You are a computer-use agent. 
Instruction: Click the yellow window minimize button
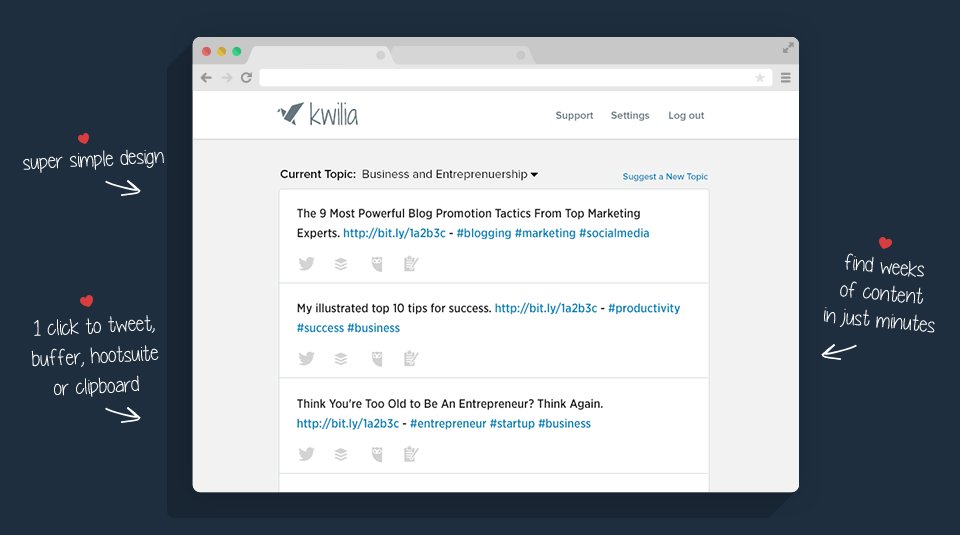click(x=222, y=51)
